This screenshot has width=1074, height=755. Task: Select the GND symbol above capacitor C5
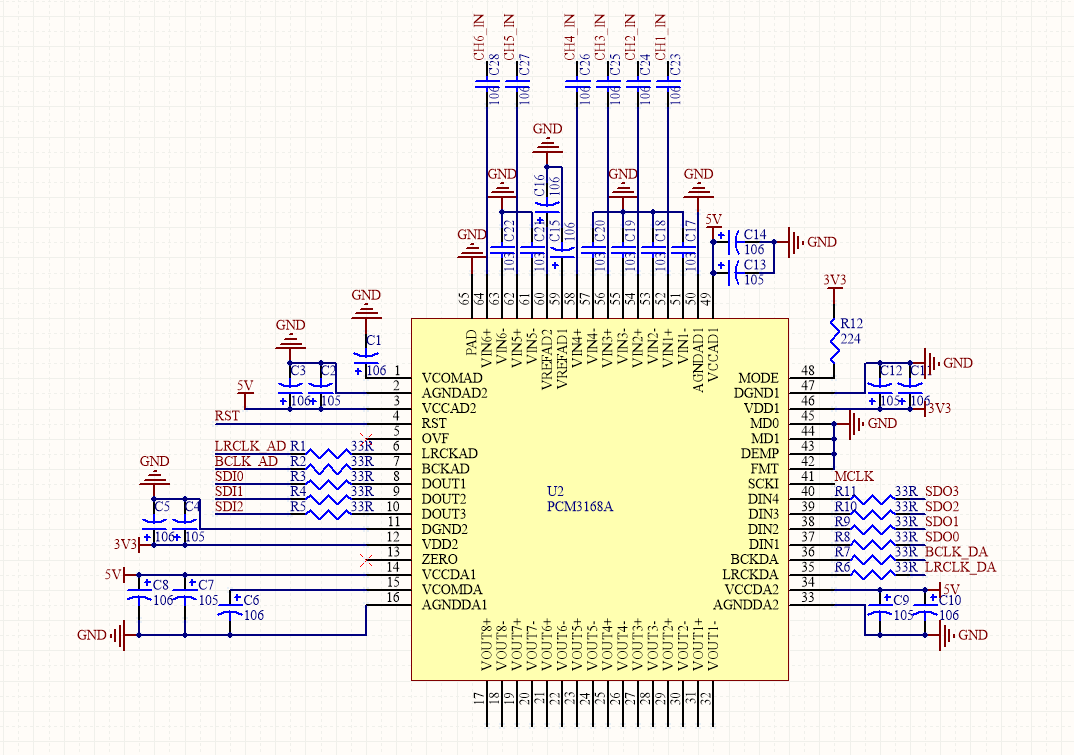pos(154,471)
